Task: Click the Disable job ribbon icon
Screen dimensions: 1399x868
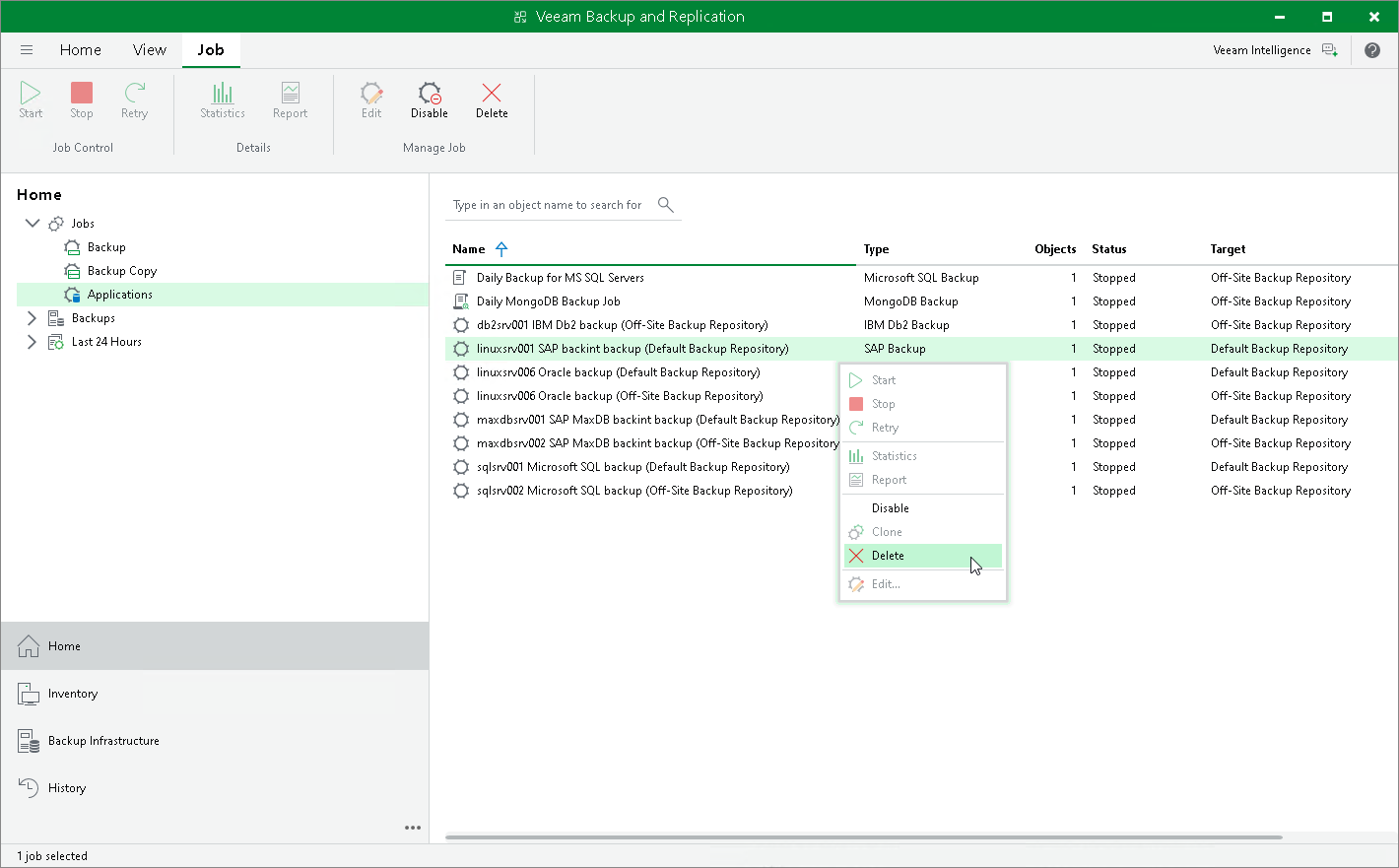Action: [x=430, y=100]
